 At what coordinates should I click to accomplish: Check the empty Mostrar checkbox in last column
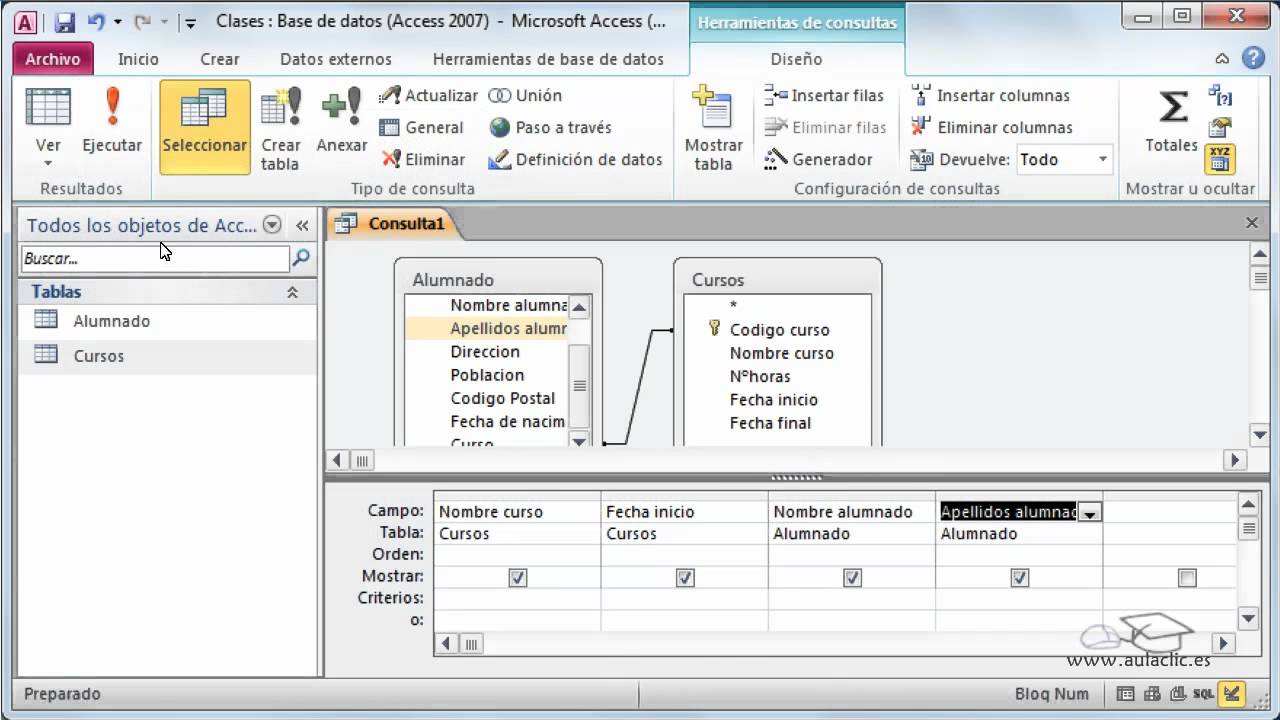click(1186, 577)
